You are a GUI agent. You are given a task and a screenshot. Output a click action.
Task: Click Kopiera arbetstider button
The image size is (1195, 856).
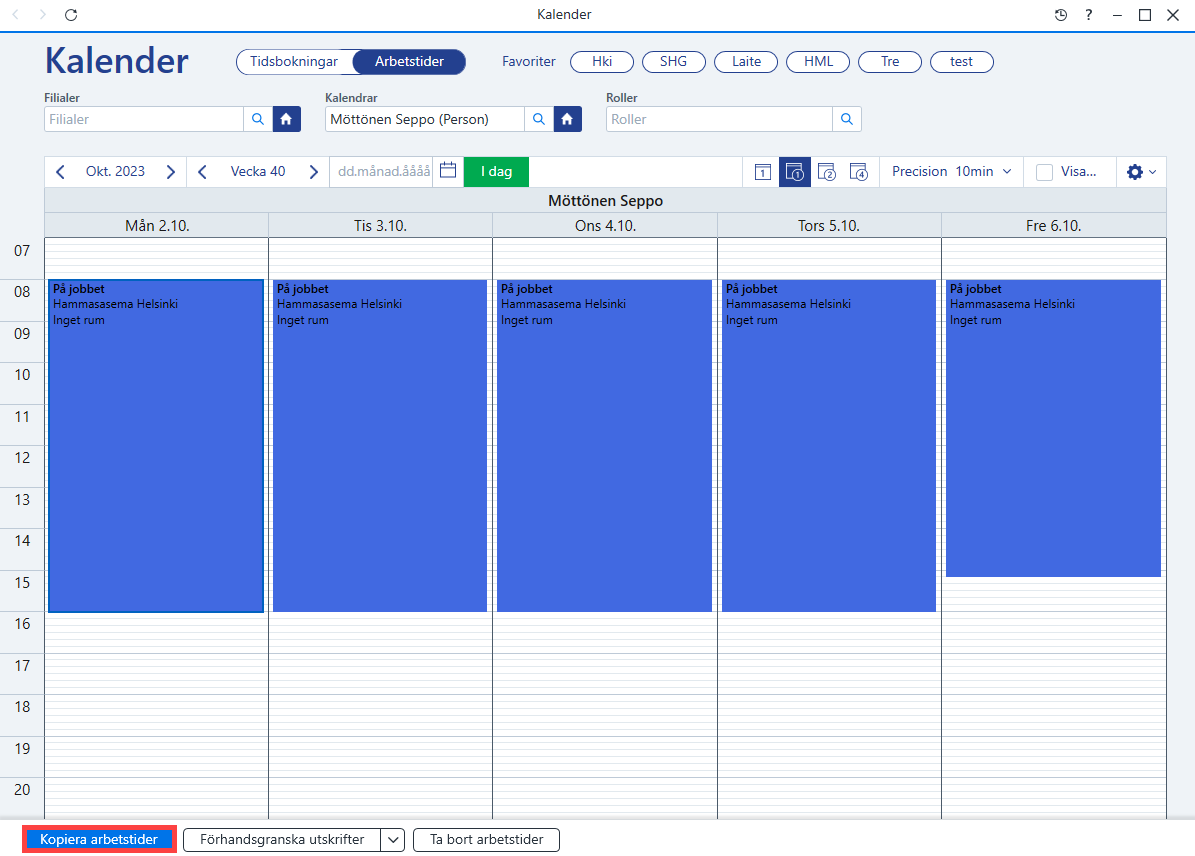click(99, 839)
